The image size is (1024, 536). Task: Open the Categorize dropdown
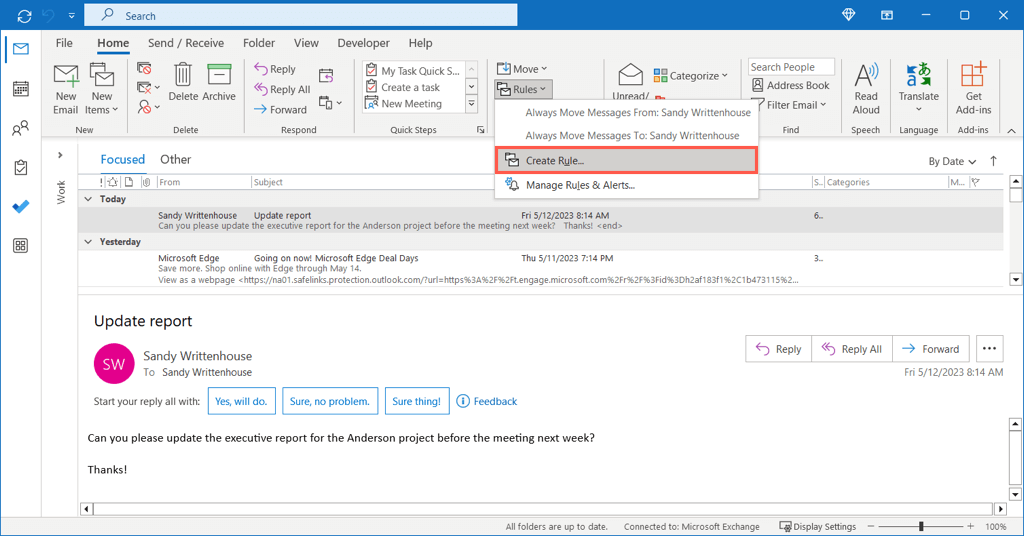(690, 76)
